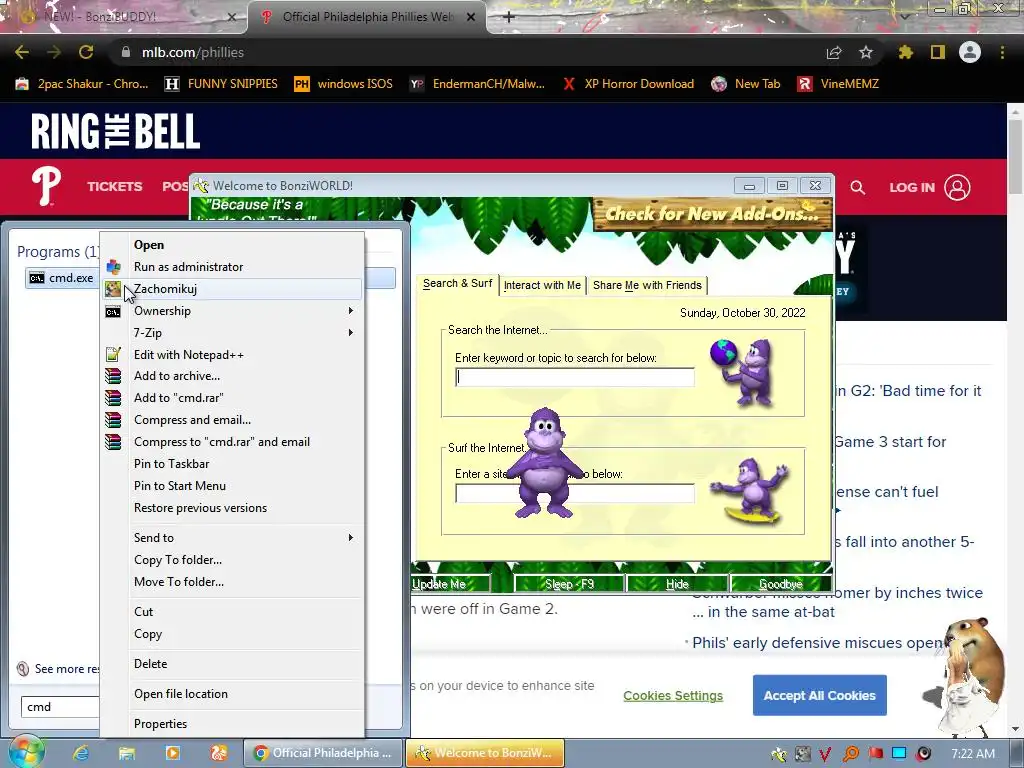Screen dimensions: 1024x768
Task: Choose Pin to Start Menu
Action: tap(232, 486)
